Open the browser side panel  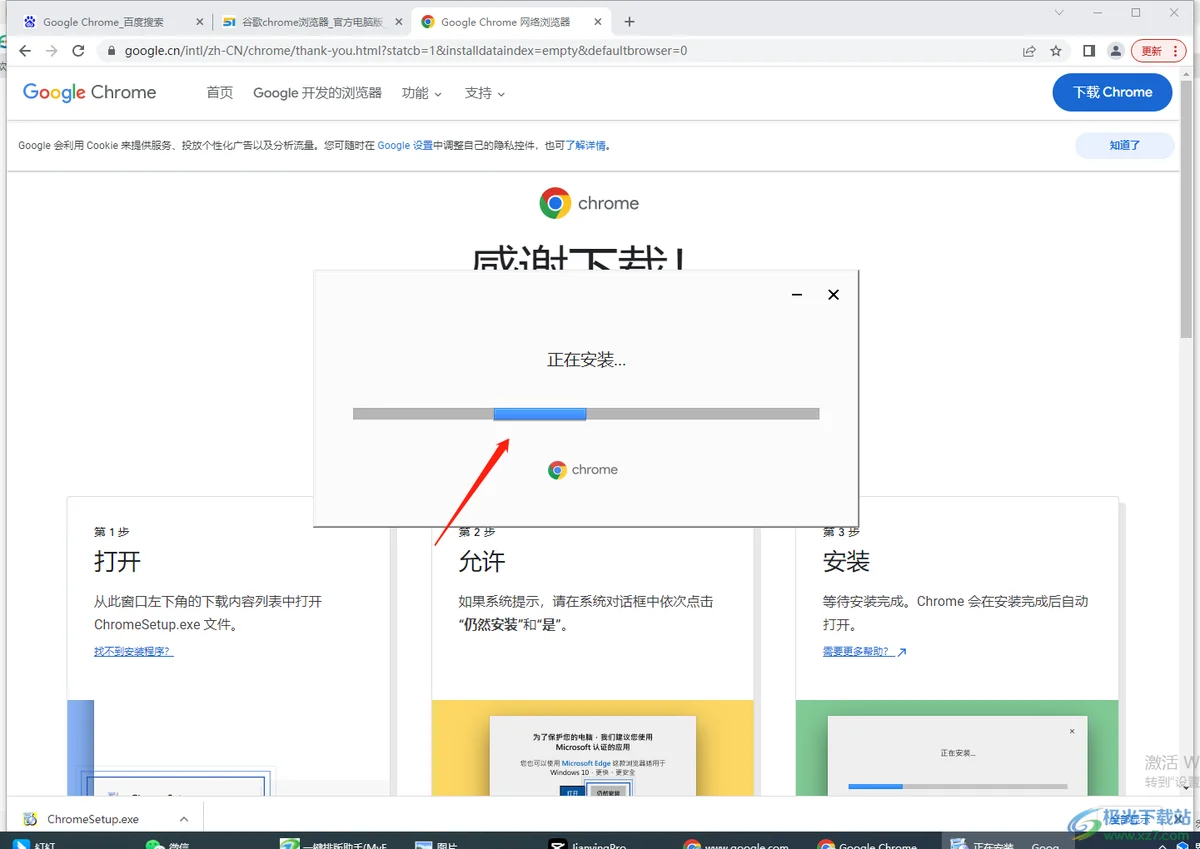(1089, 51)
